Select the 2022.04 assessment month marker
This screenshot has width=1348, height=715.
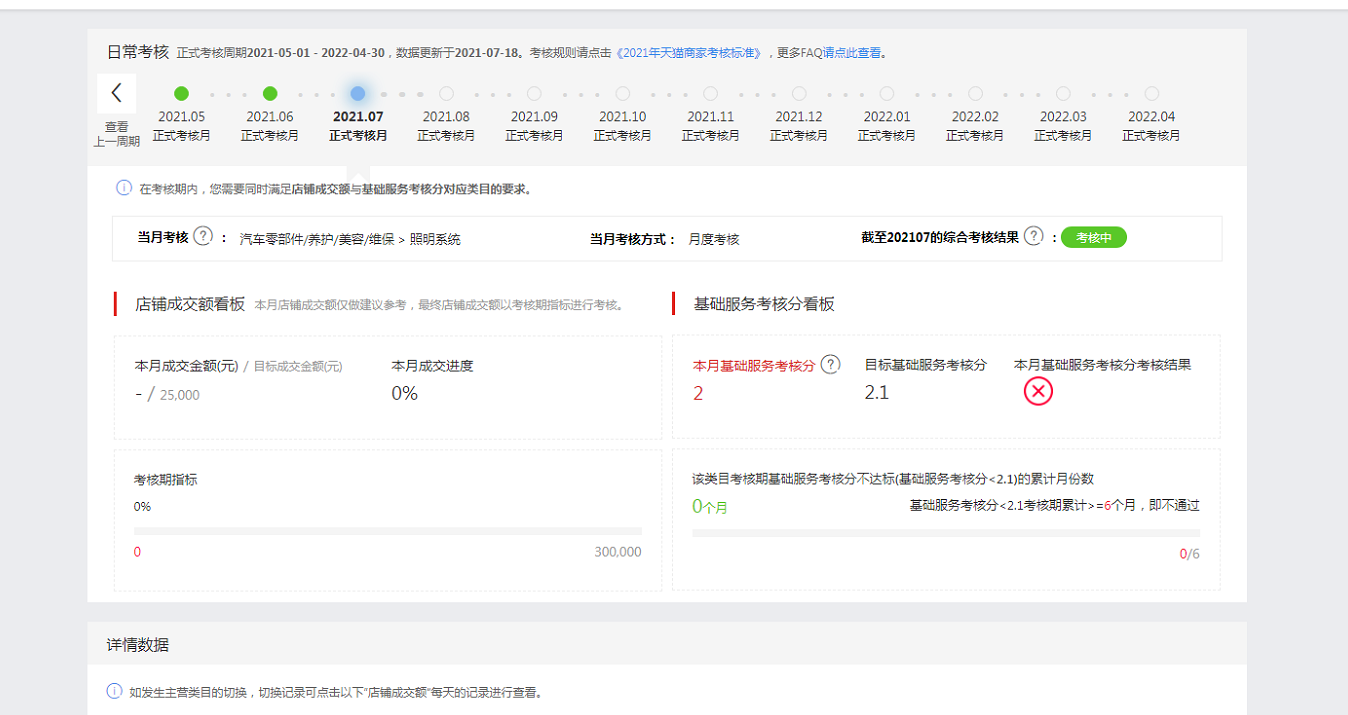pyautogui.click(x=1151, y=94)
